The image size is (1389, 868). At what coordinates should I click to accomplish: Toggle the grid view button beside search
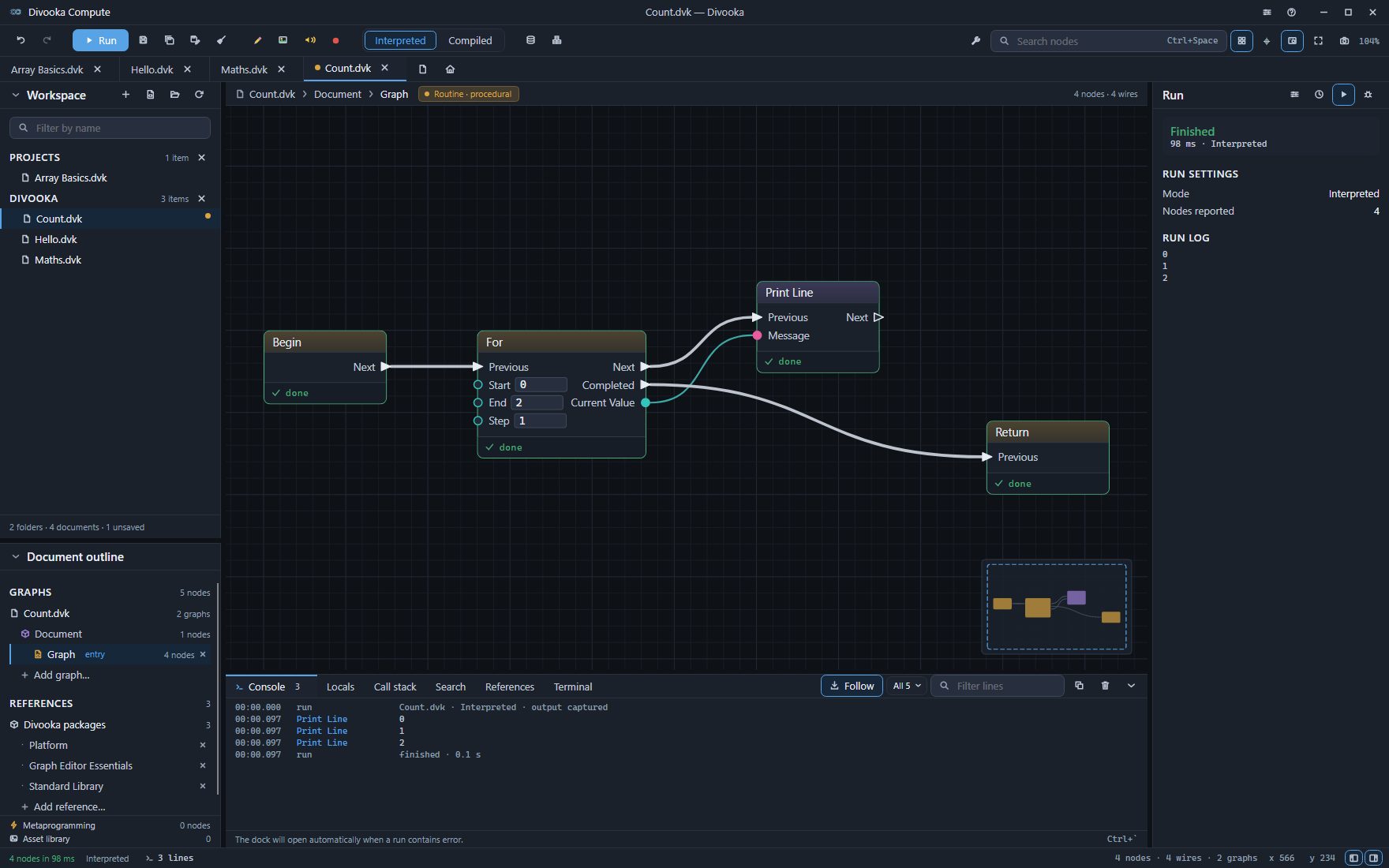point(1241,41)
